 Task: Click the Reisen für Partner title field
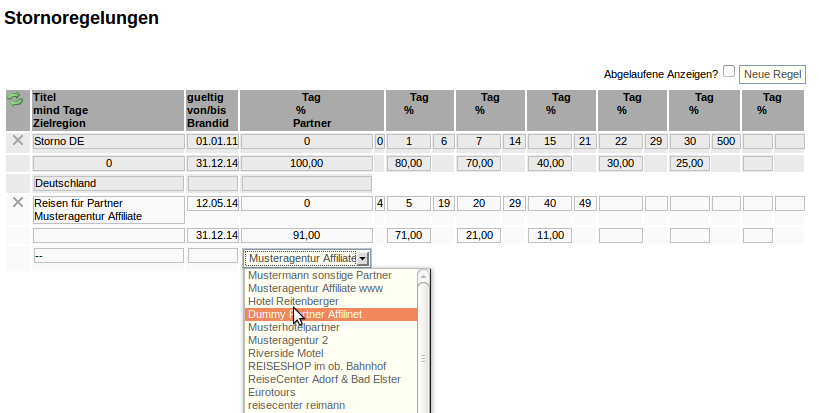[108, 209]
